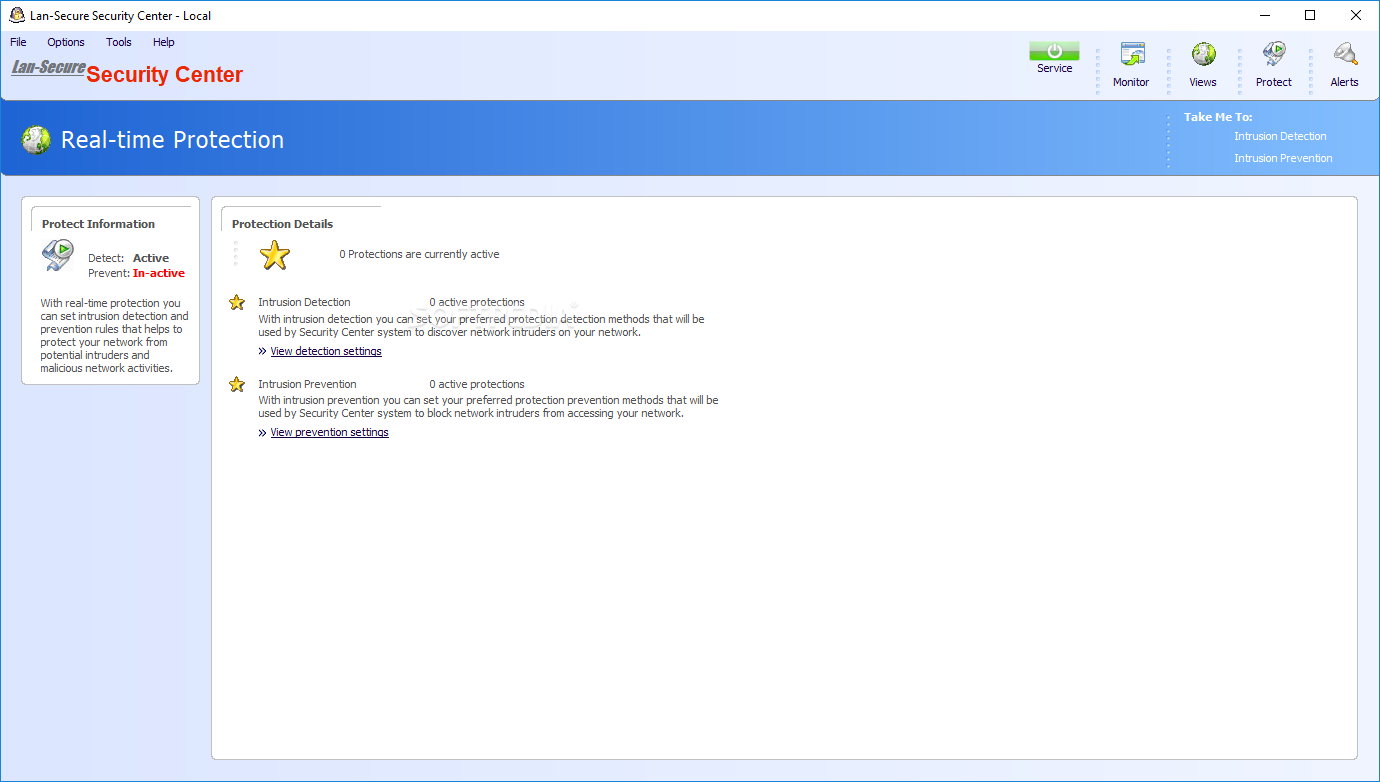
Task: Click Intrusion Prevention '0 active protections' count
Action: point(477,384)
